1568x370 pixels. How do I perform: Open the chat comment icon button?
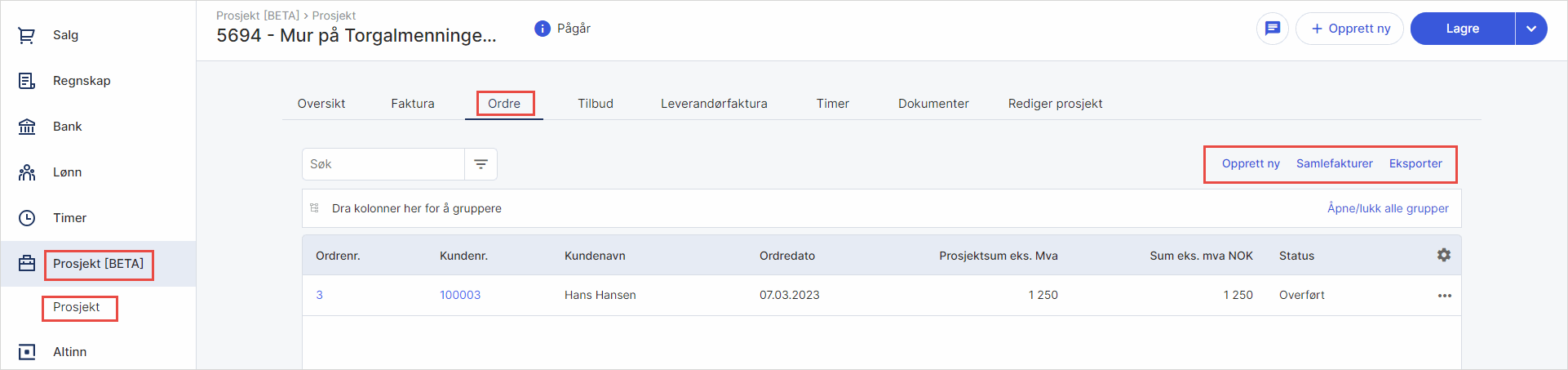(x=1272, y=29)
